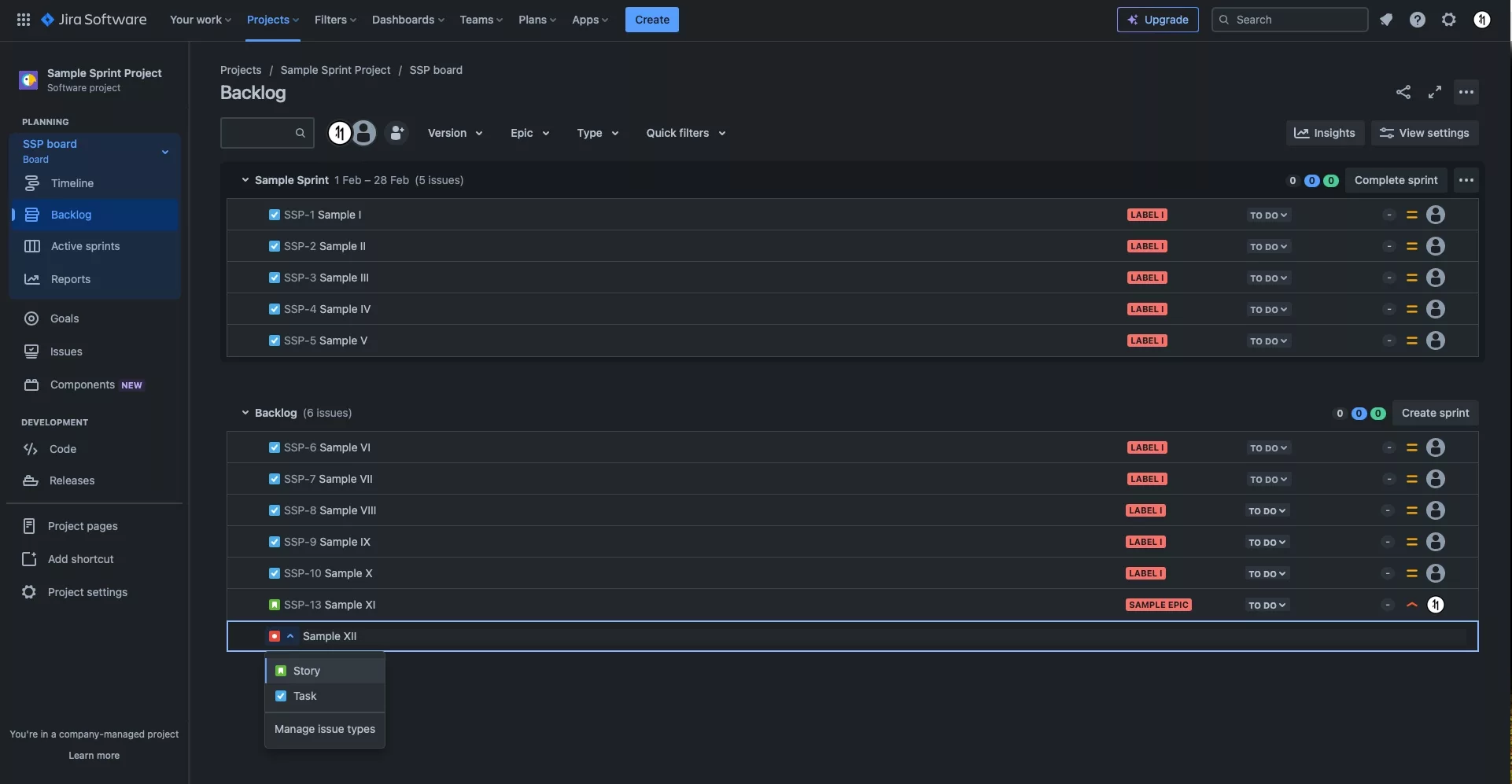Viewport: 1512px width, 784px height.
Task: Expand the Your work menu
Action: pyautogui.click(x=201, y=20)
